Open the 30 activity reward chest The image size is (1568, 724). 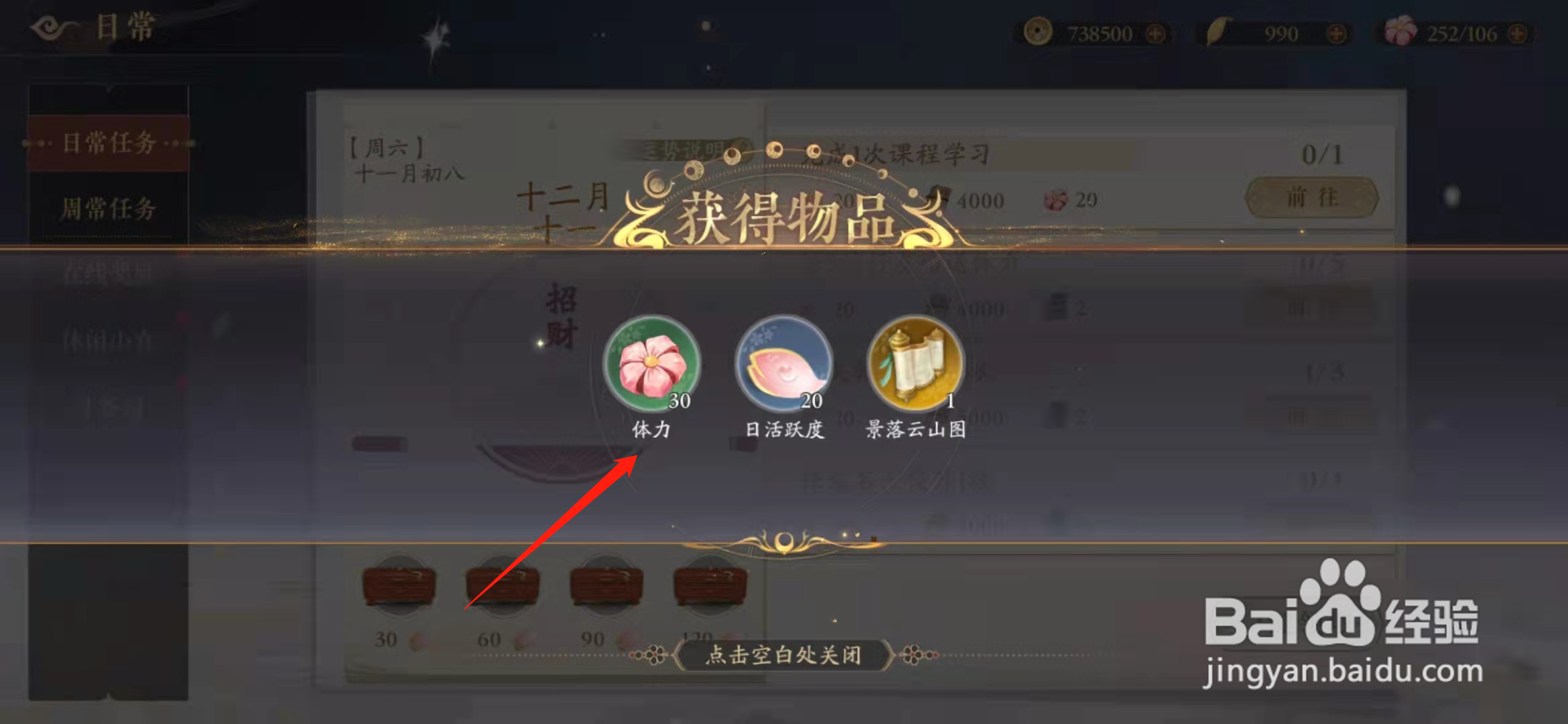[x=399, y=585]
